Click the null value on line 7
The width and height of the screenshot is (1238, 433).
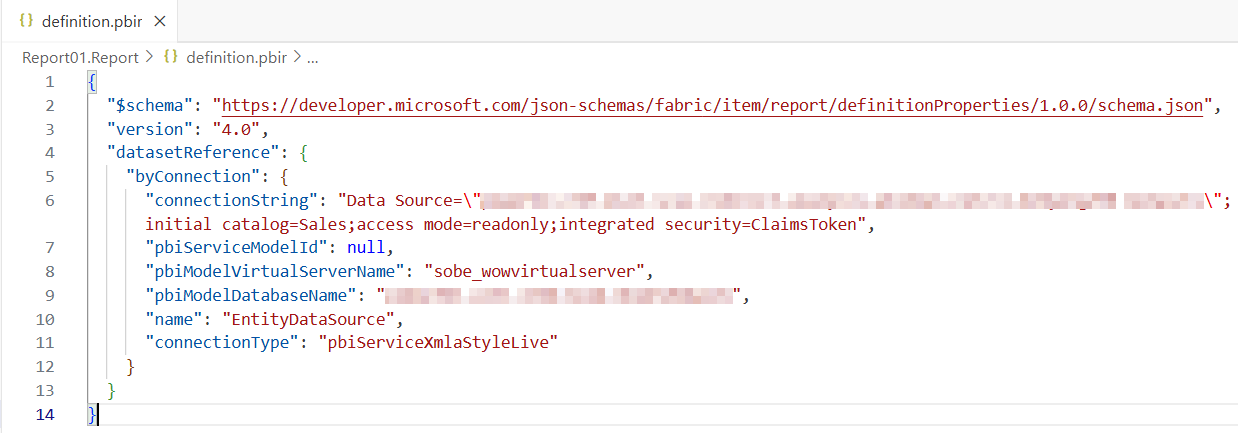(367, 247)
